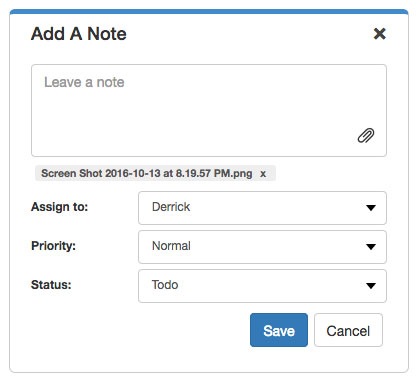418x380 pixels.
Task: Click the blue header bar of the dialog
Action: 209,12
